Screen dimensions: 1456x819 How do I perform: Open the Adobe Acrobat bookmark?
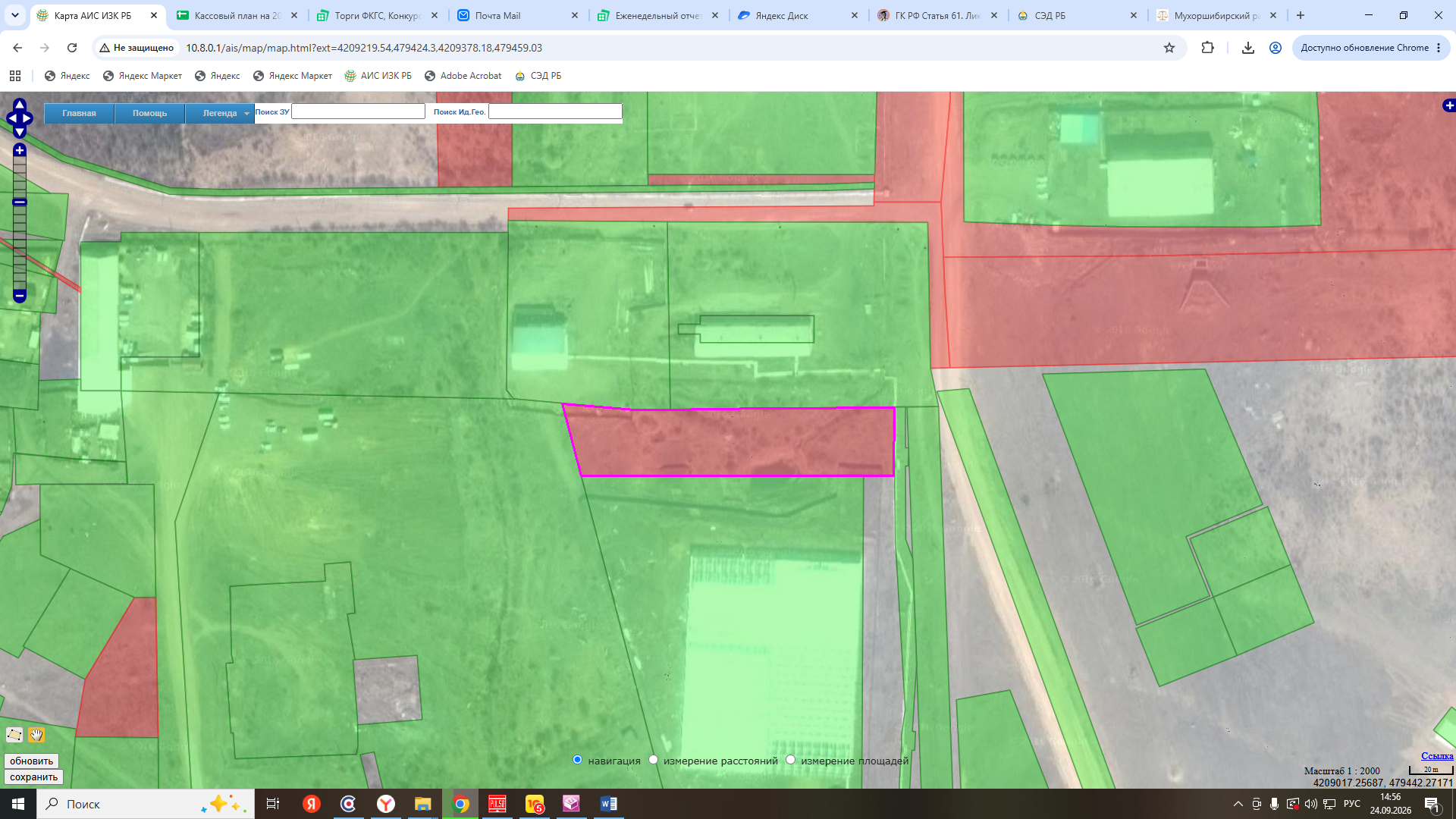pos(463,76)
